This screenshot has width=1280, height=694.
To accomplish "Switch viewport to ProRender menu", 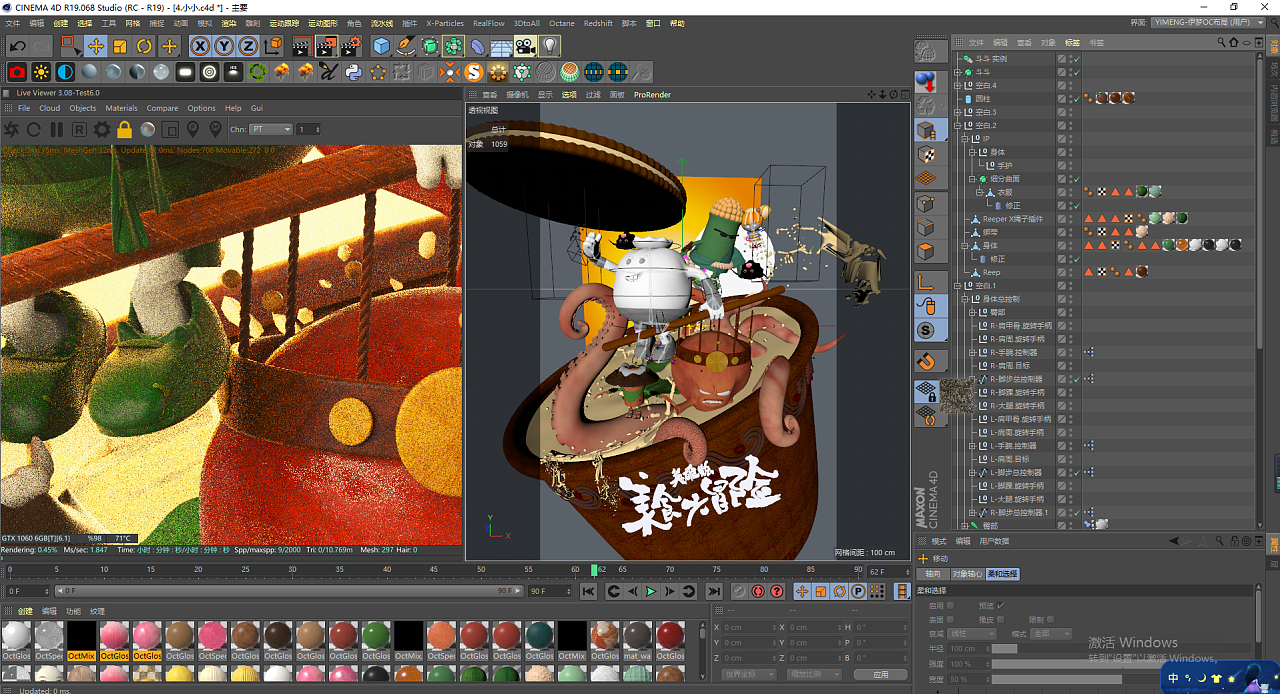I will (652, 95).
